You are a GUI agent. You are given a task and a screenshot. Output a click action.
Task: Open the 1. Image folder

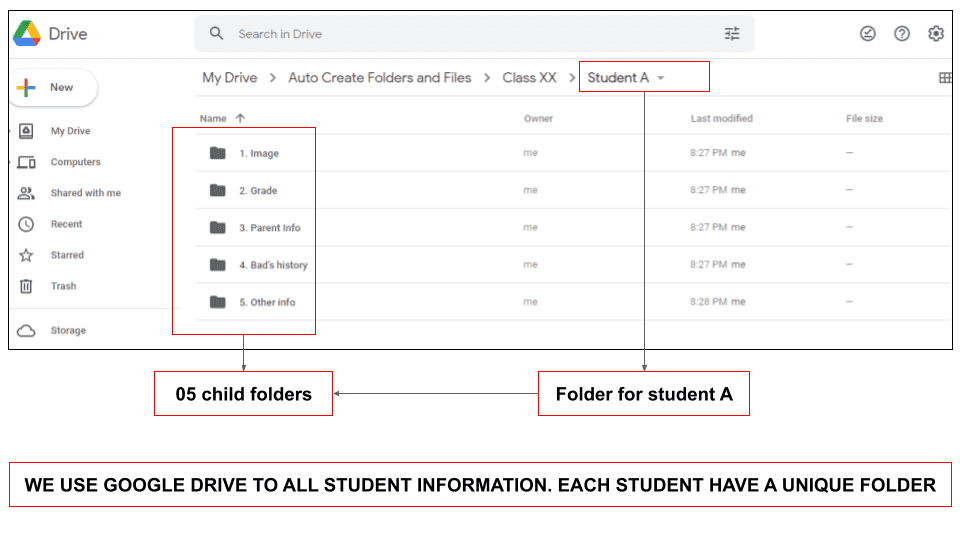click(258, 153)
